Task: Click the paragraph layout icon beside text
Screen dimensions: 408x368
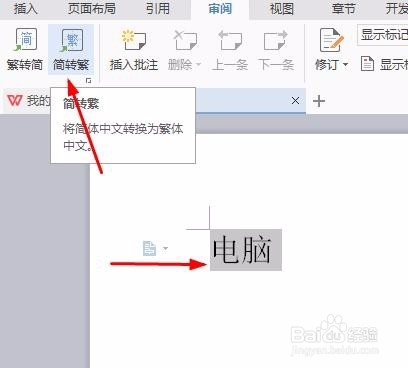Action: [x=149, y=249]
